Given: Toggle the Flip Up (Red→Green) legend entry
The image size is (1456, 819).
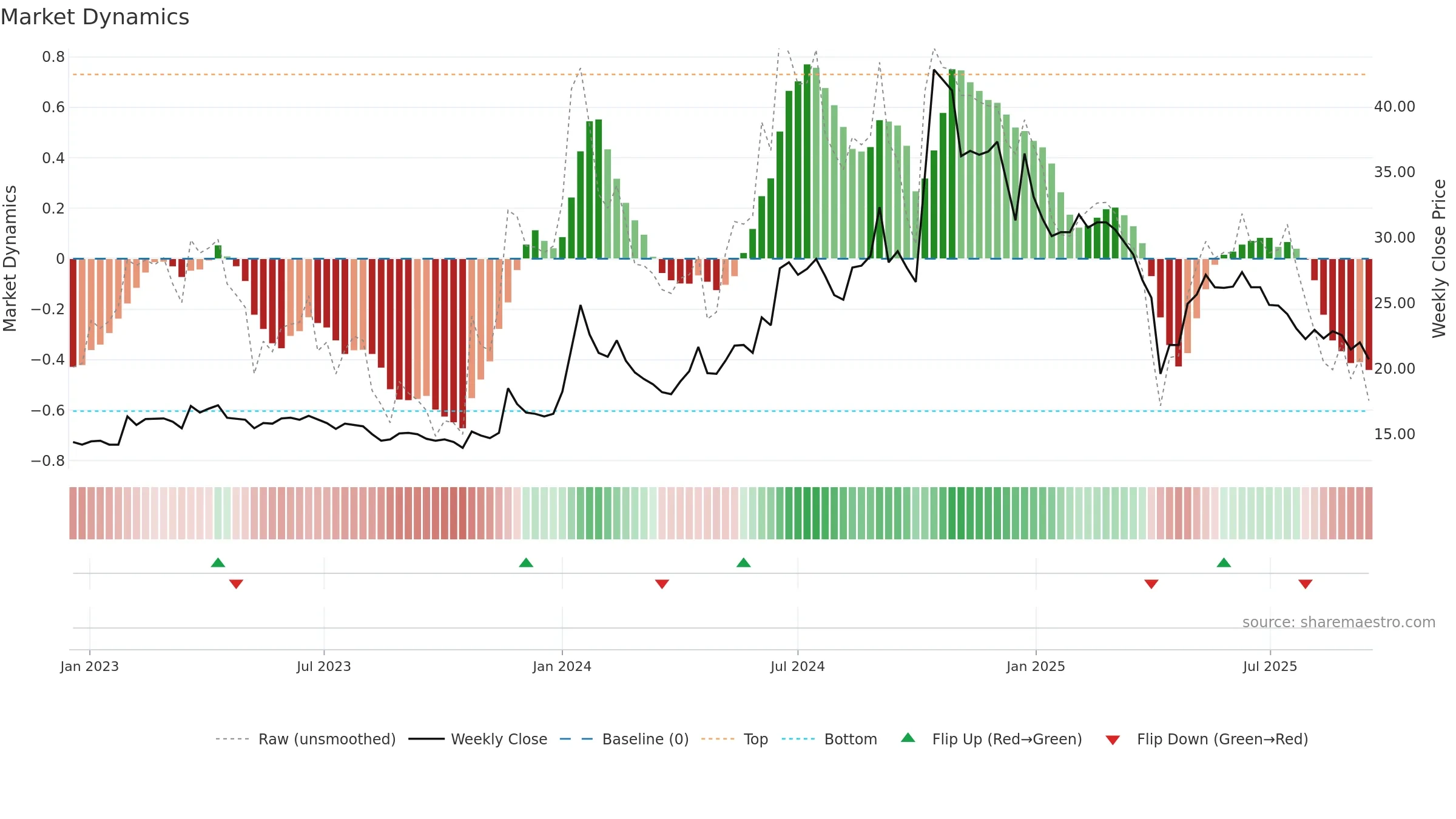Looking at the screenshot, I should [991, 739].
